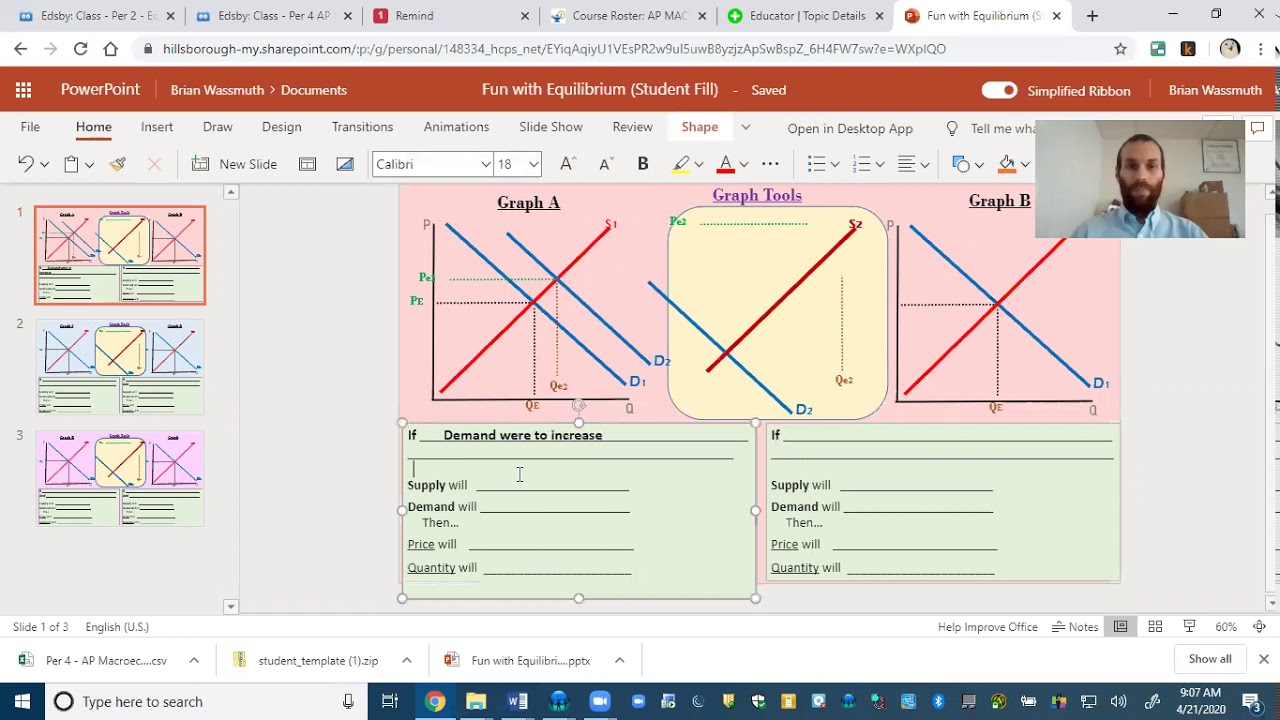The width and height of the screenshot is (1280, 720).
Task: Click the Shape Fill bucket icon
Action: (1007, 164)
